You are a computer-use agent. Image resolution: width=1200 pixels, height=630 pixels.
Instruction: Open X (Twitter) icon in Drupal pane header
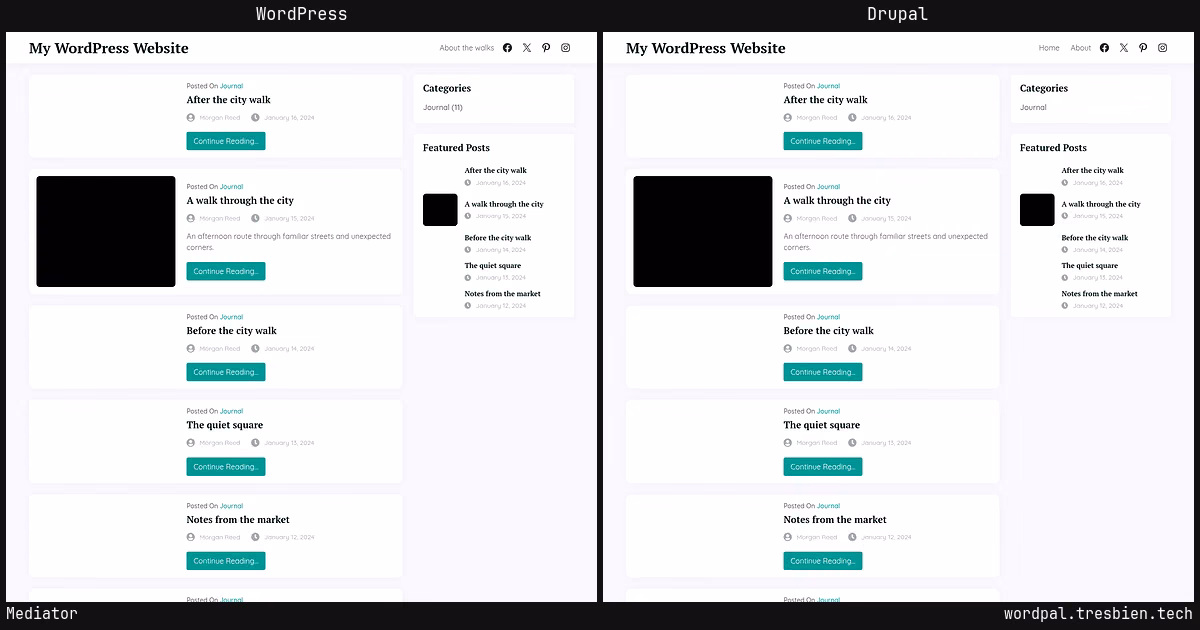[x=1124, y=48]
